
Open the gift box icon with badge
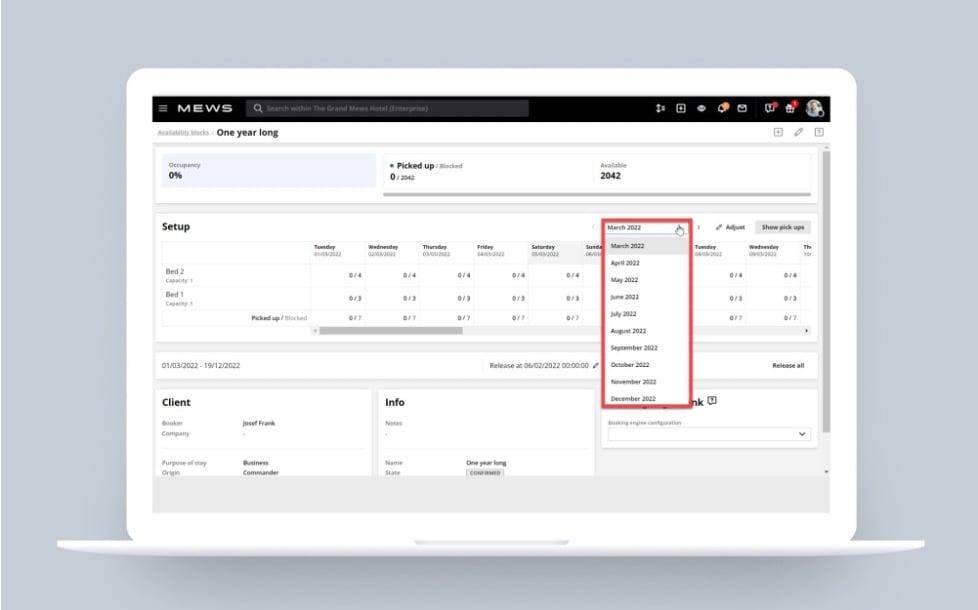[790, 108]
